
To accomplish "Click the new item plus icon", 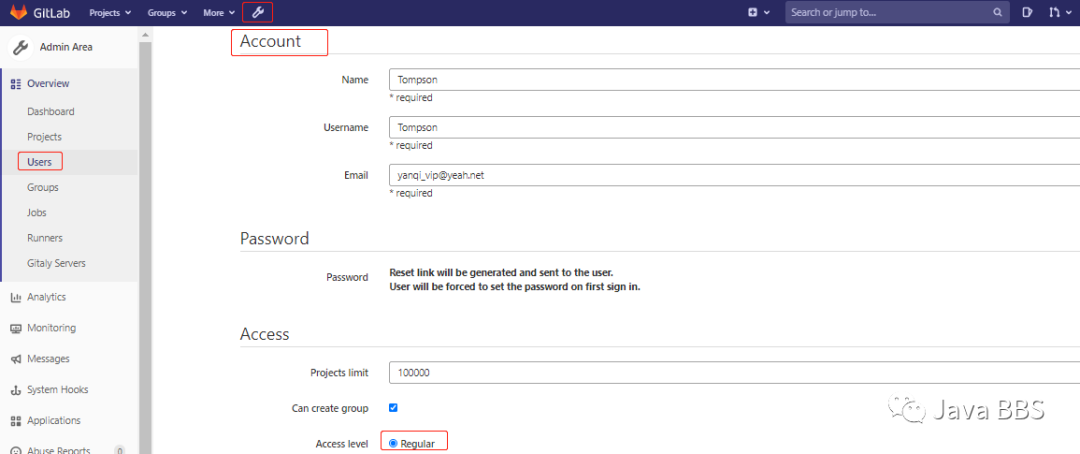I will click(753, 13).
